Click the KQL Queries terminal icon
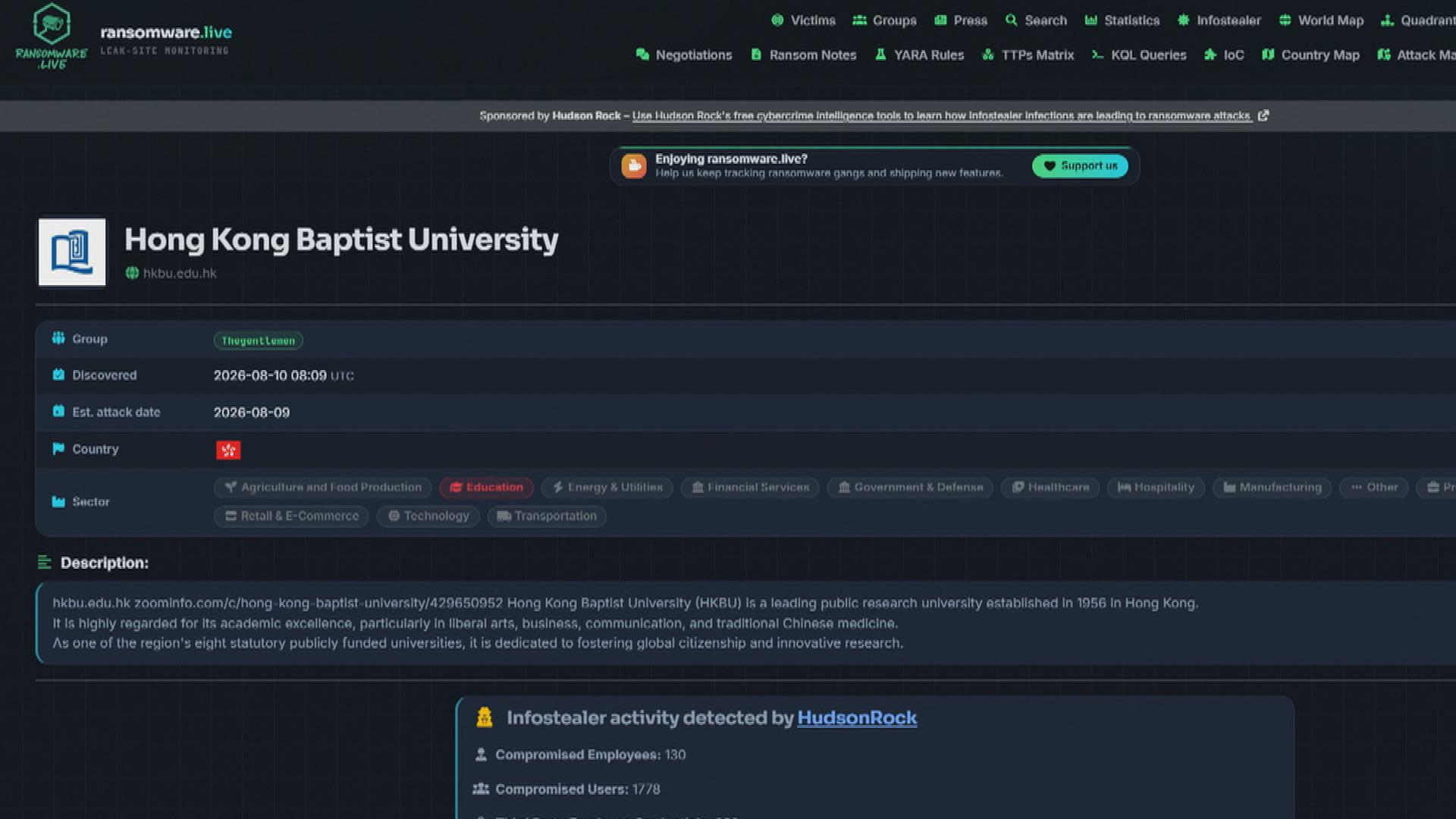 click(x=1097, y=55)
